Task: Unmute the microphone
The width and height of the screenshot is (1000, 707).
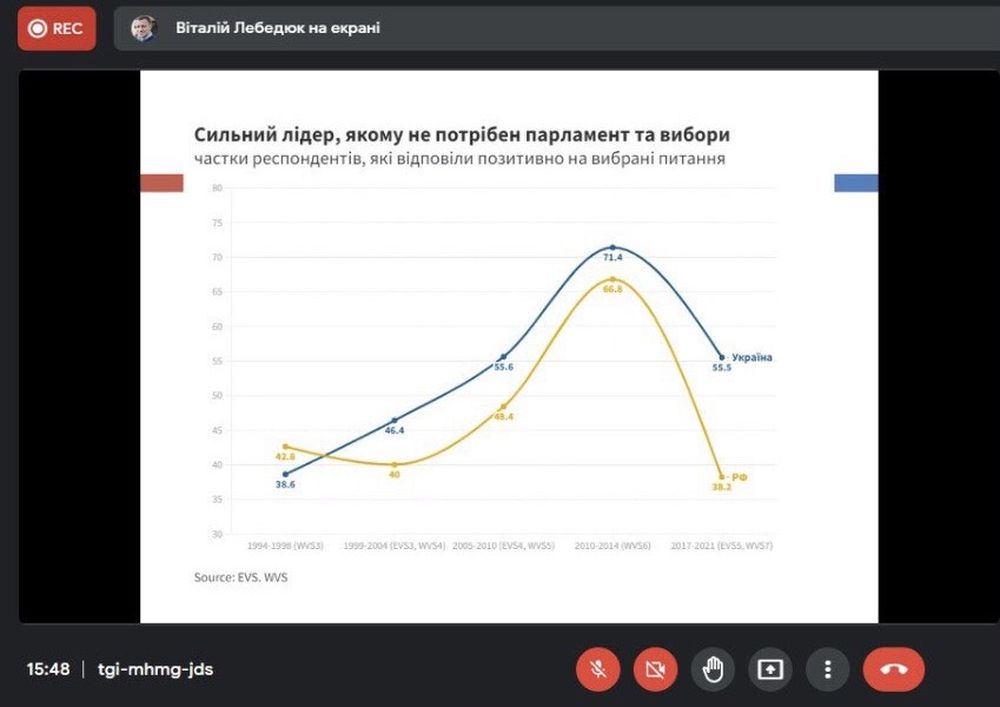Action: 598,669
